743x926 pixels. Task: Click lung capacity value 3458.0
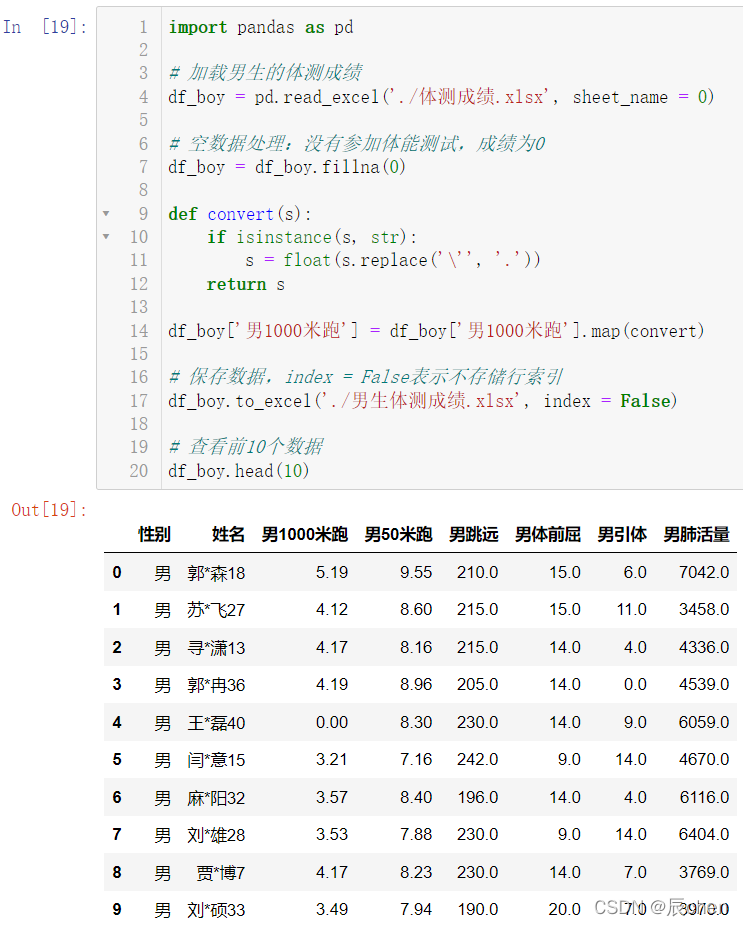pyautogui.click(x=704, y=609)
